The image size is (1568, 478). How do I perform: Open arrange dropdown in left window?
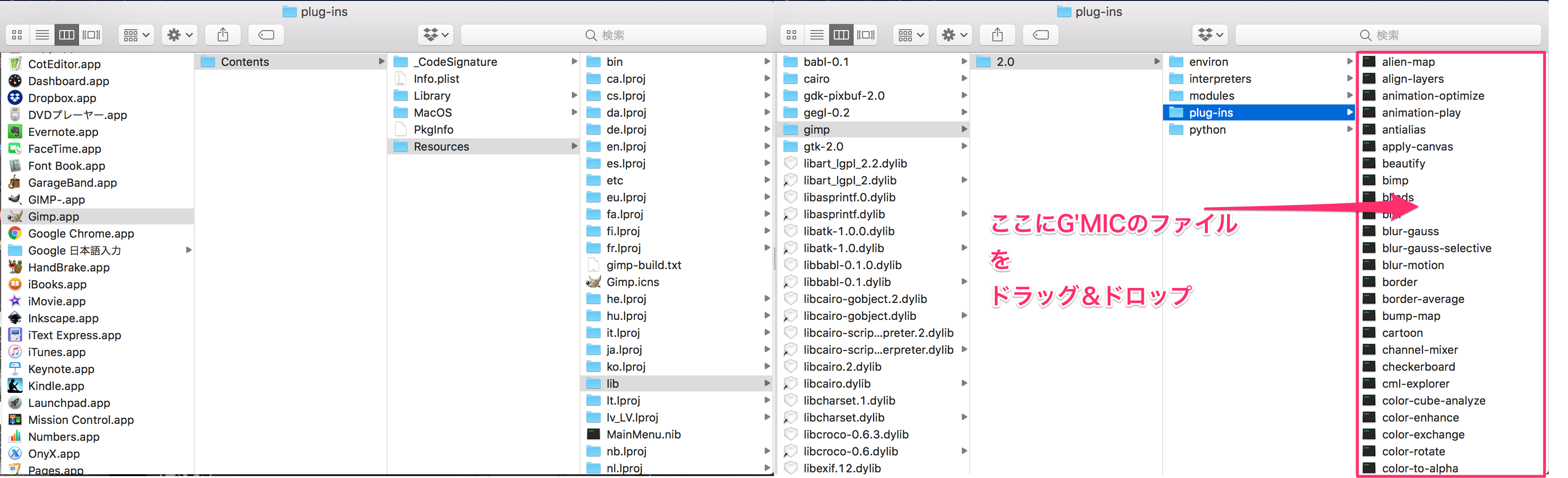point(136,35)
